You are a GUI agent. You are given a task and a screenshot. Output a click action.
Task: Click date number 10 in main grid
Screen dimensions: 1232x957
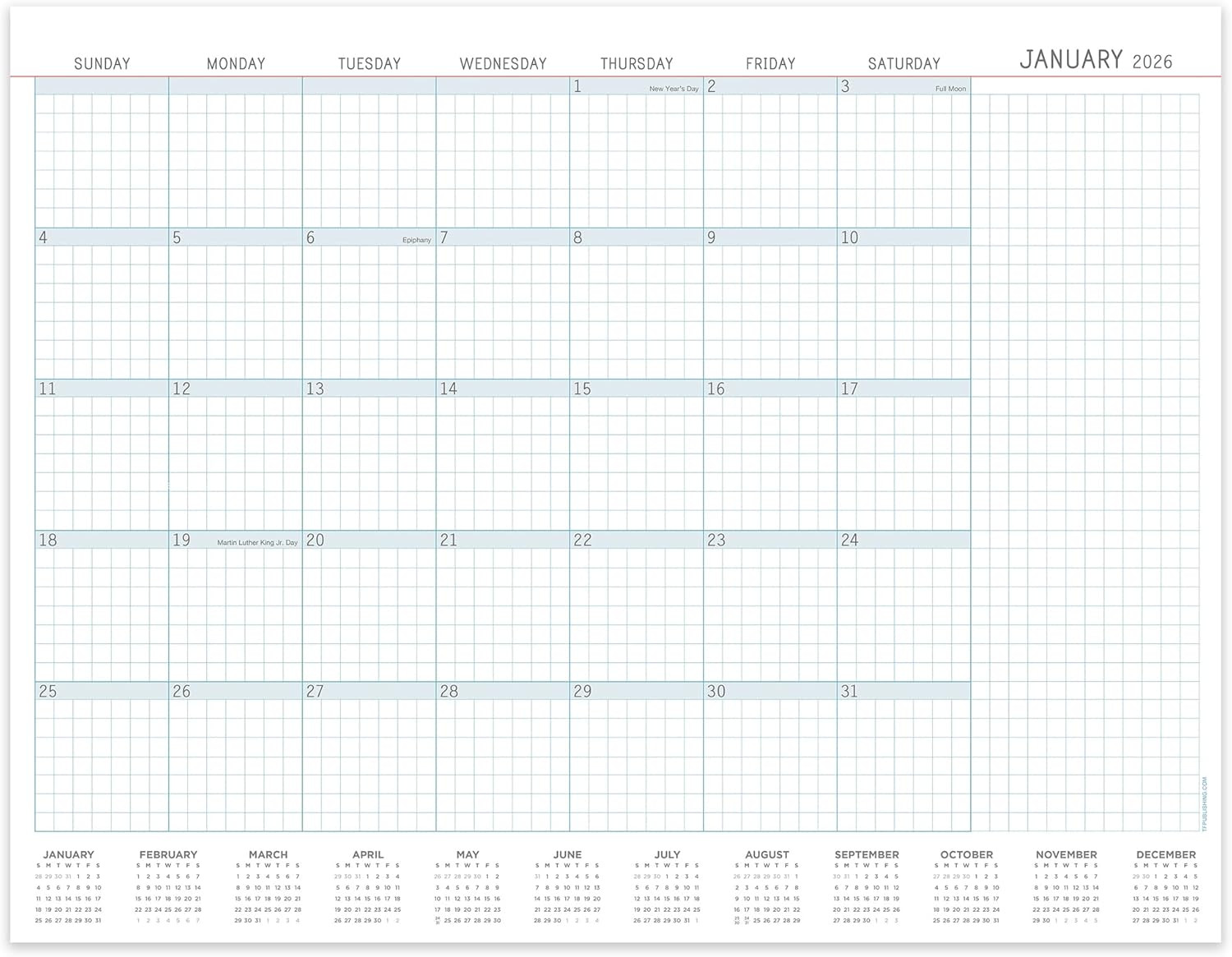click(x=849, y=237)
